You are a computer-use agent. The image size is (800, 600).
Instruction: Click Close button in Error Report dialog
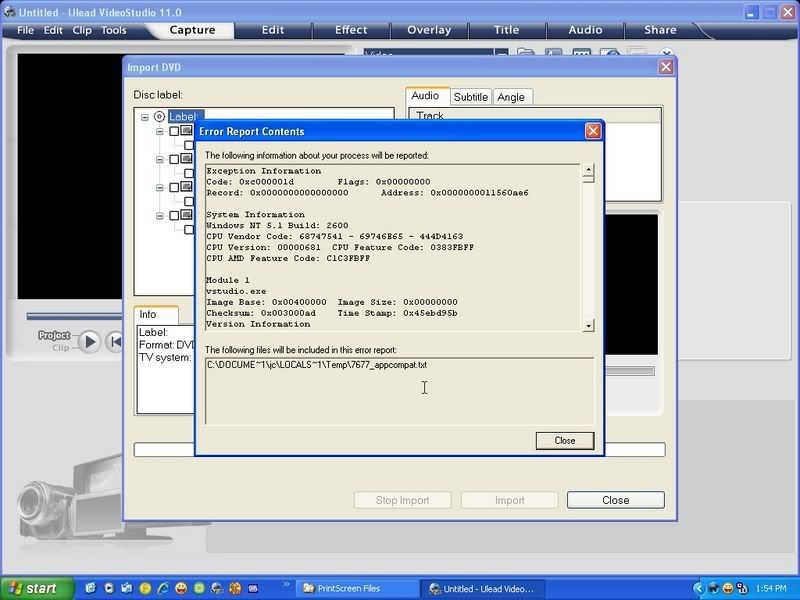click(x=564, y=440)
